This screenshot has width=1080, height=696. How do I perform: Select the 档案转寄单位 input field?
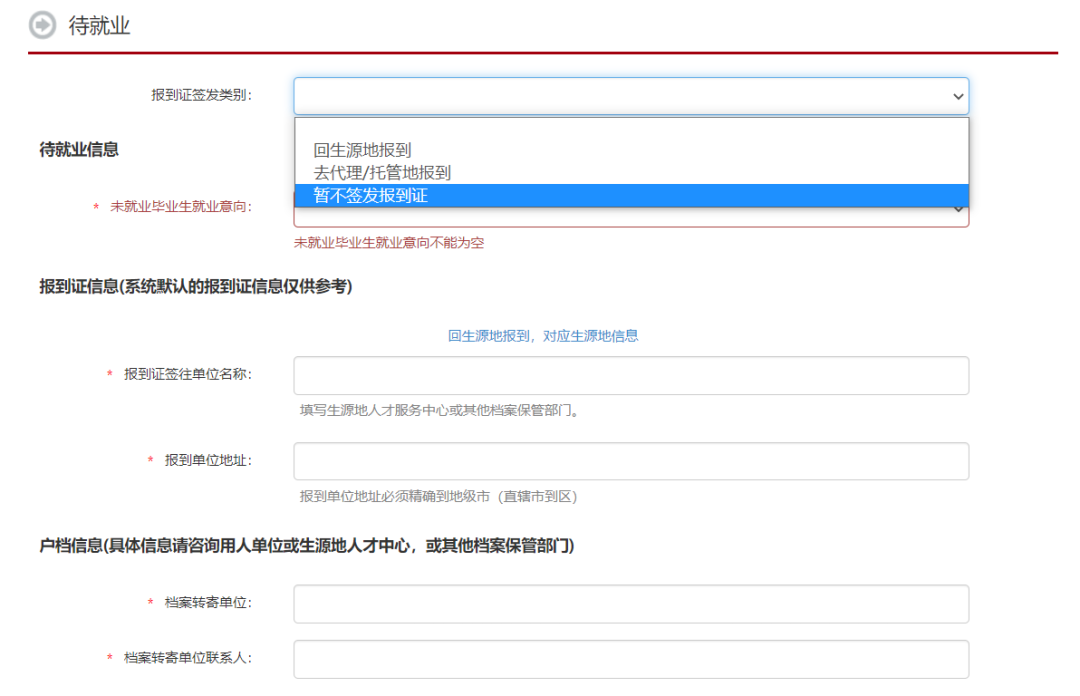pyautogui.click(x=630, y=604)
